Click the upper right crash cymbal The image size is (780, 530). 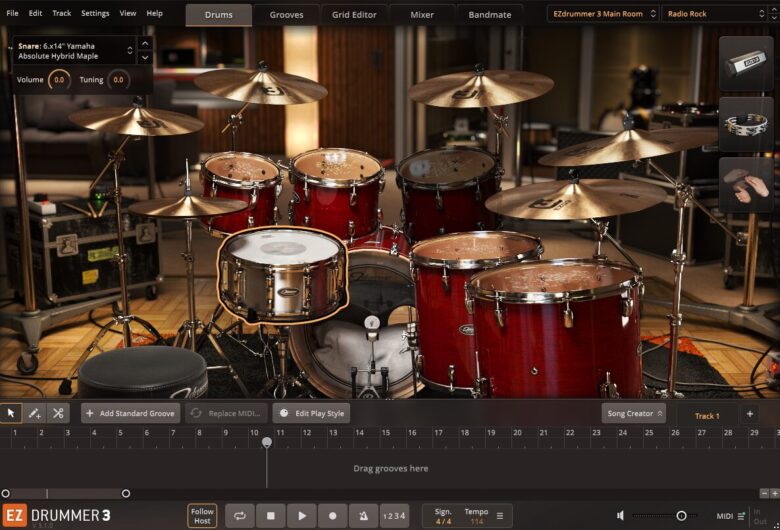pos(480,89)
